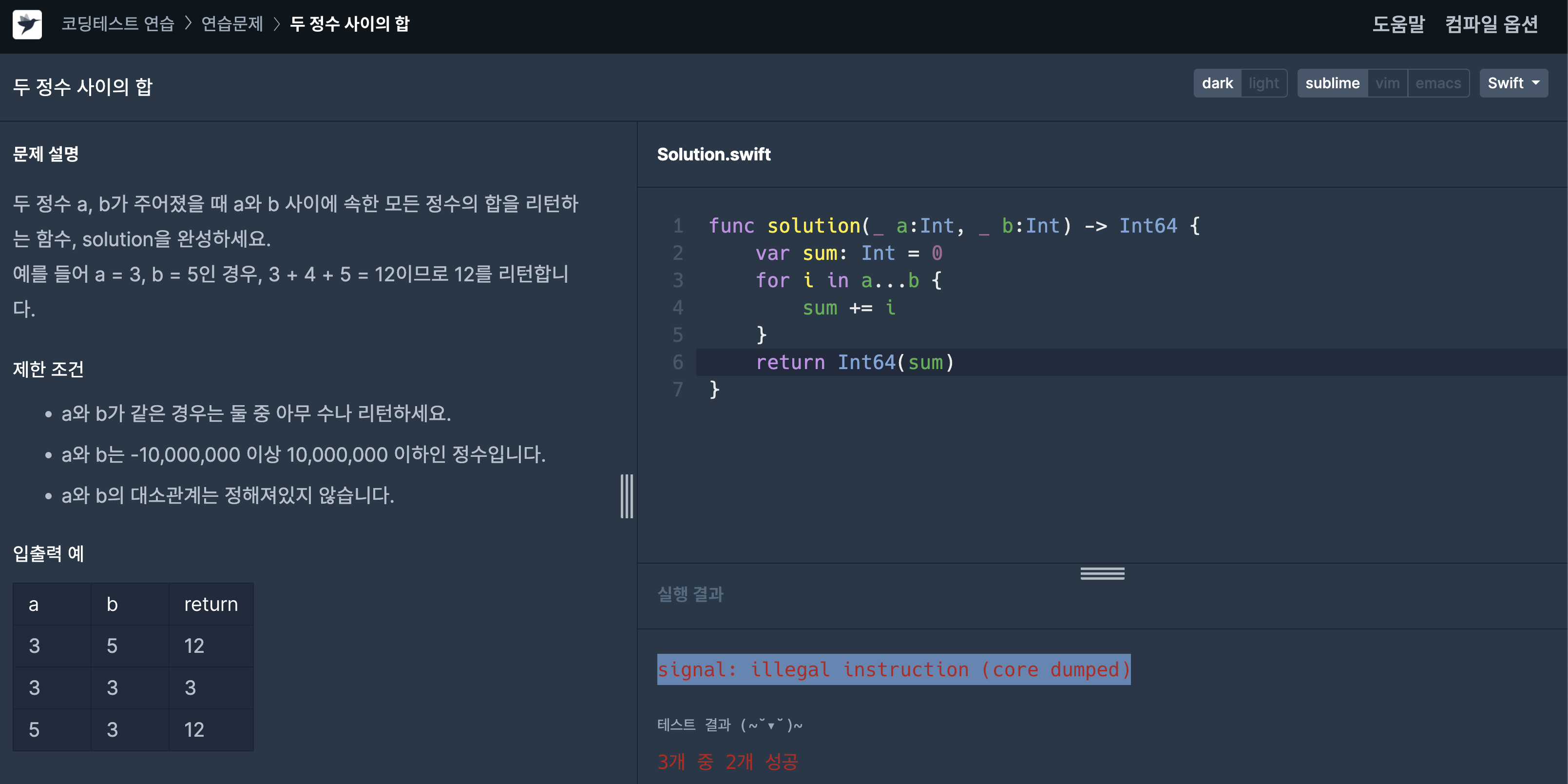Viewport: 1568px width, 784px height.
Task: Choose emacs keybinding option
Action: tap(1438, 83)
